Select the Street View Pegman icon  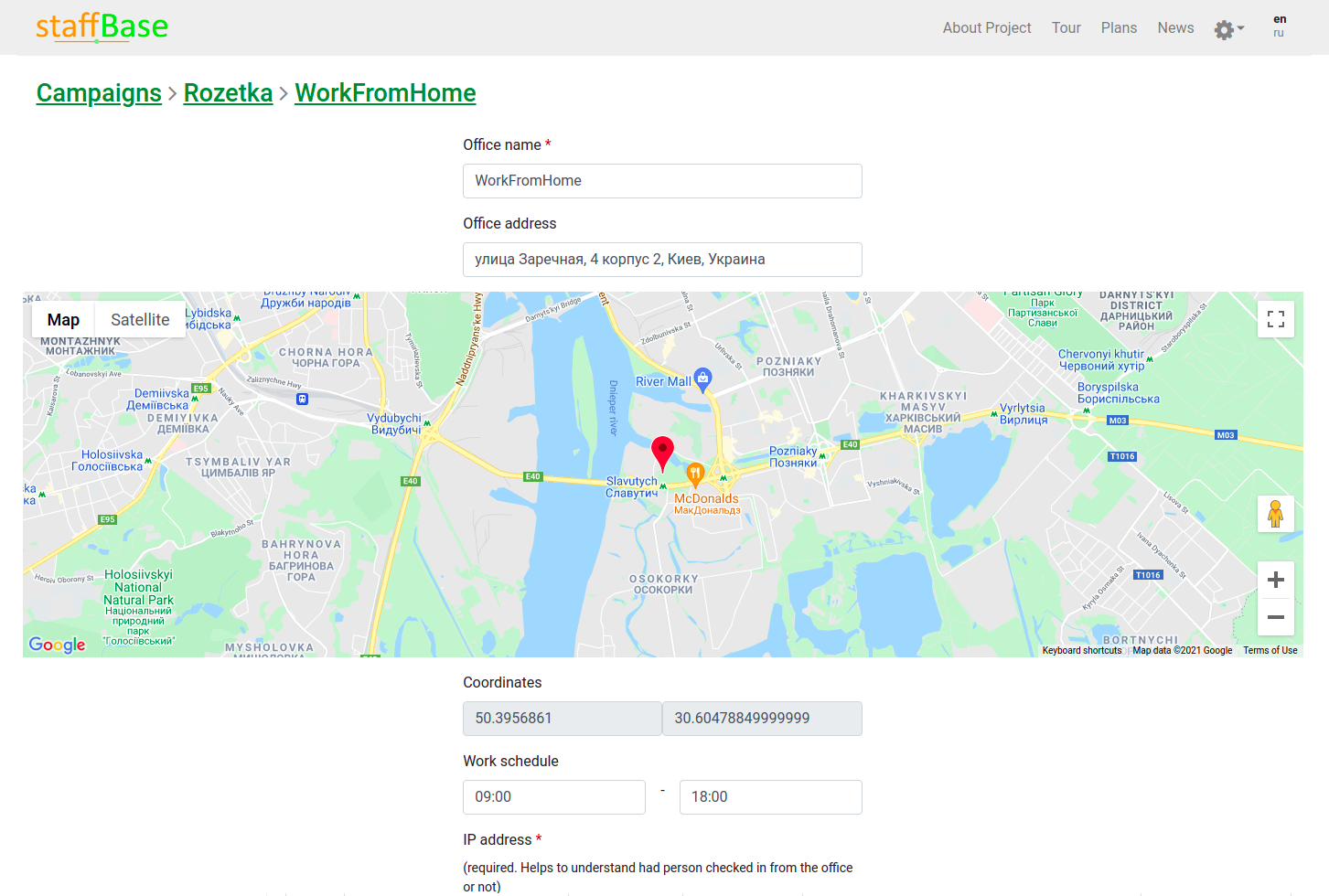1275,513
